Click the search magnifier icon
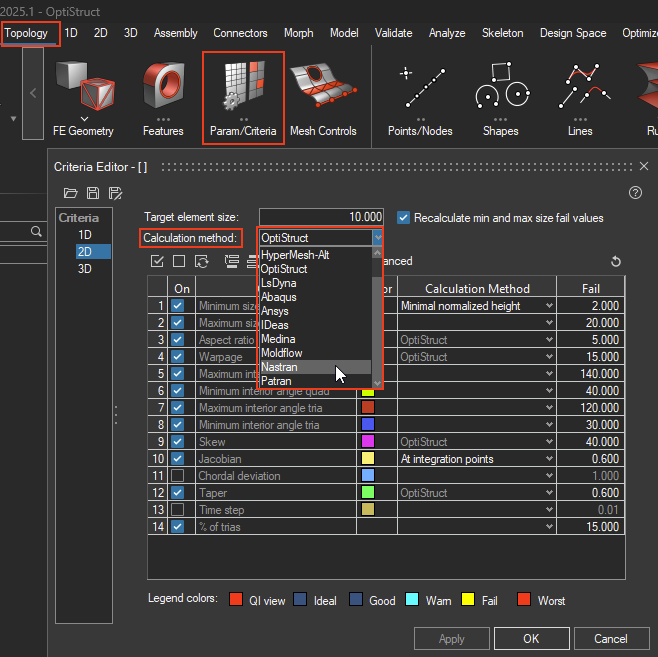The width and height of the screenshot is (658, 657). [37, 231]
